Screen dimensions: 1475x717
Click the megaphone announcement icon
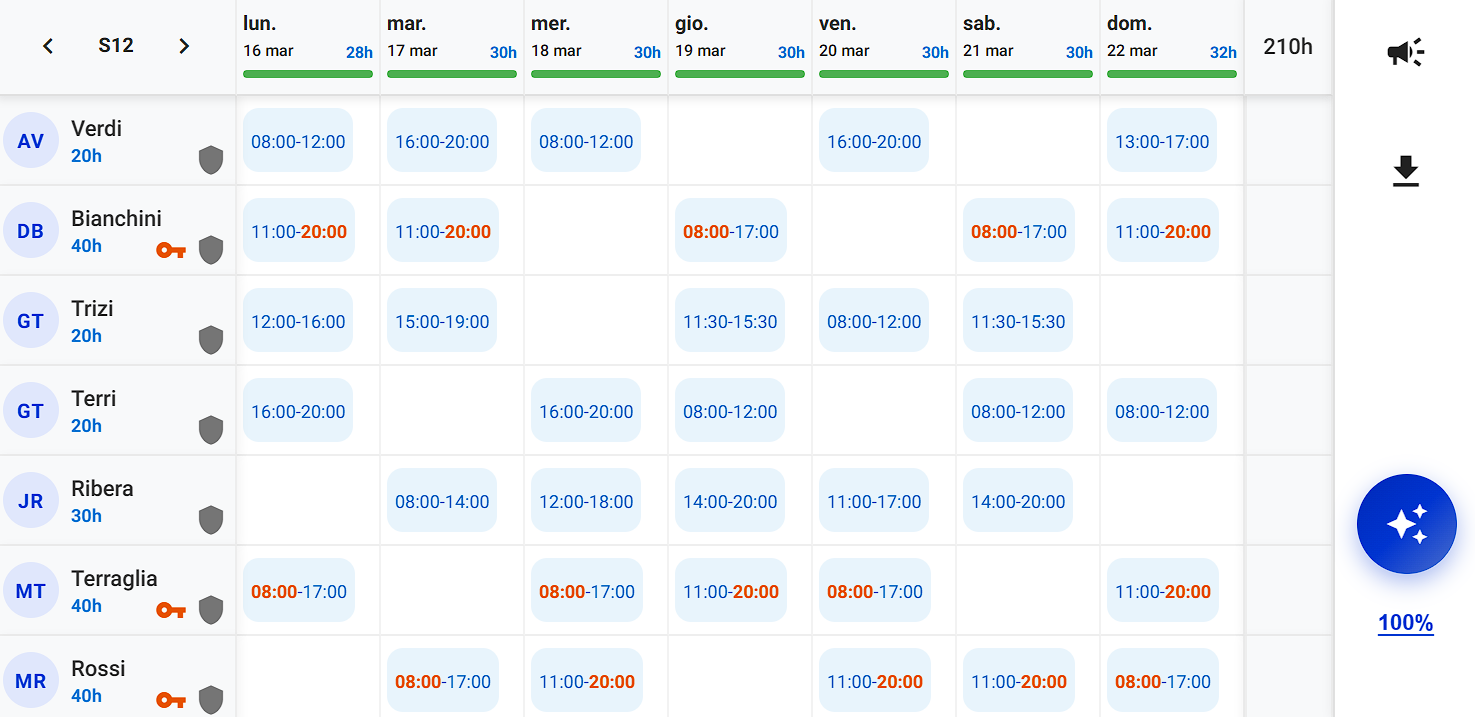click(1405, 53)
